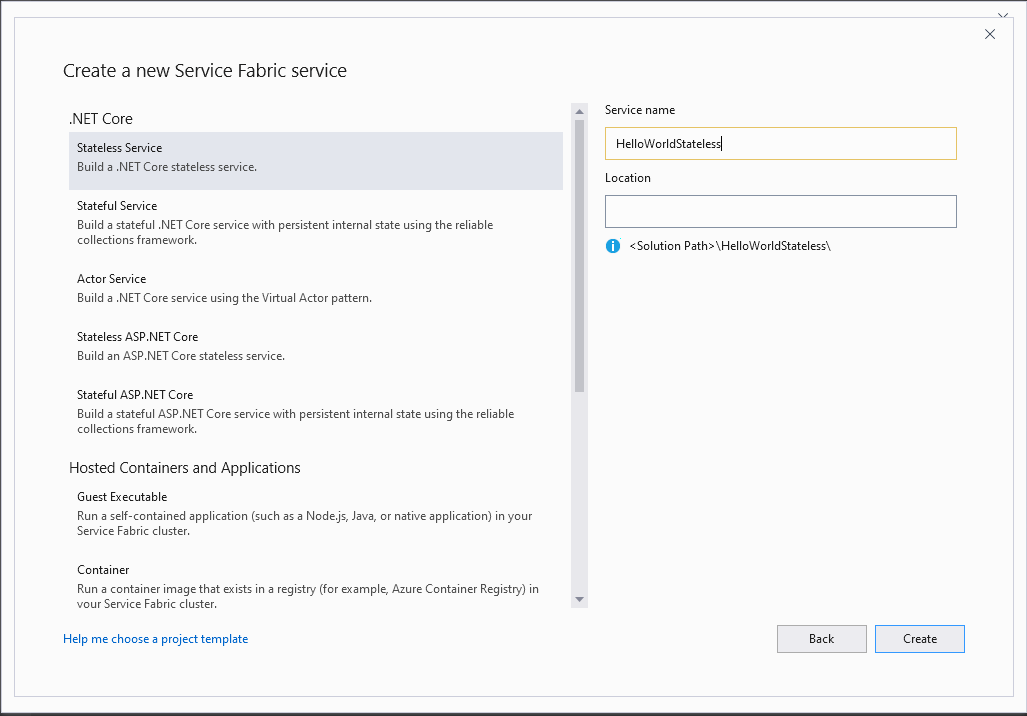Click inside the empty Location field
The width and height of the screenshot is (1027, 716).
[x=780, y=211]
